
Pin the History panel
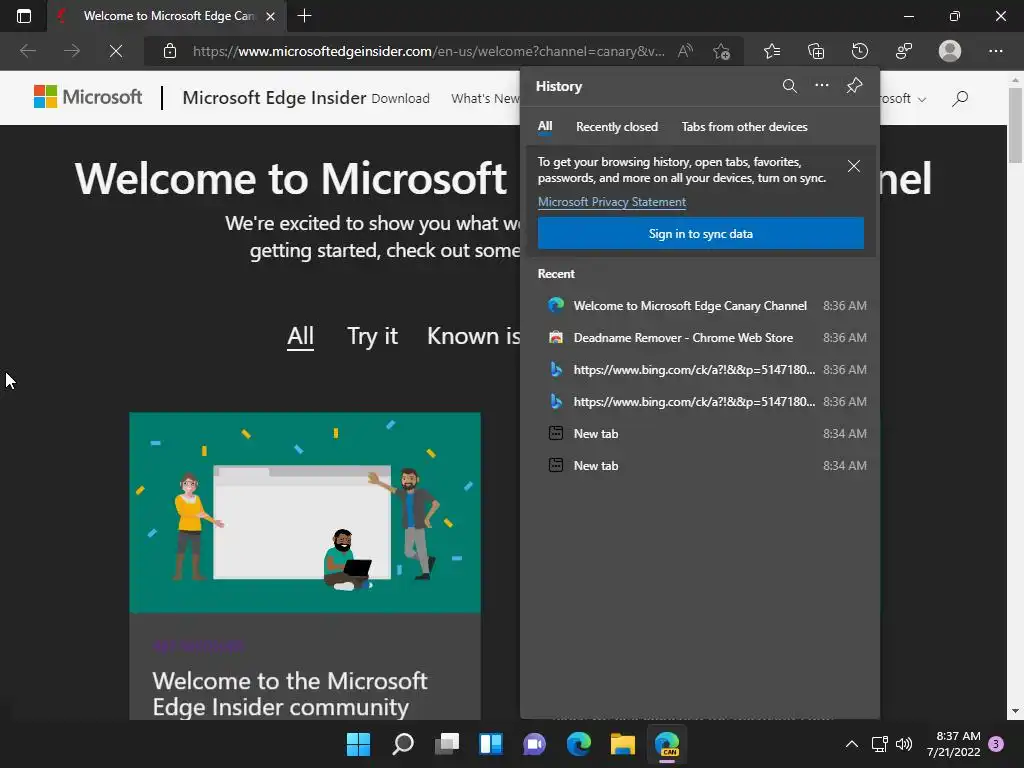(854, 86)
